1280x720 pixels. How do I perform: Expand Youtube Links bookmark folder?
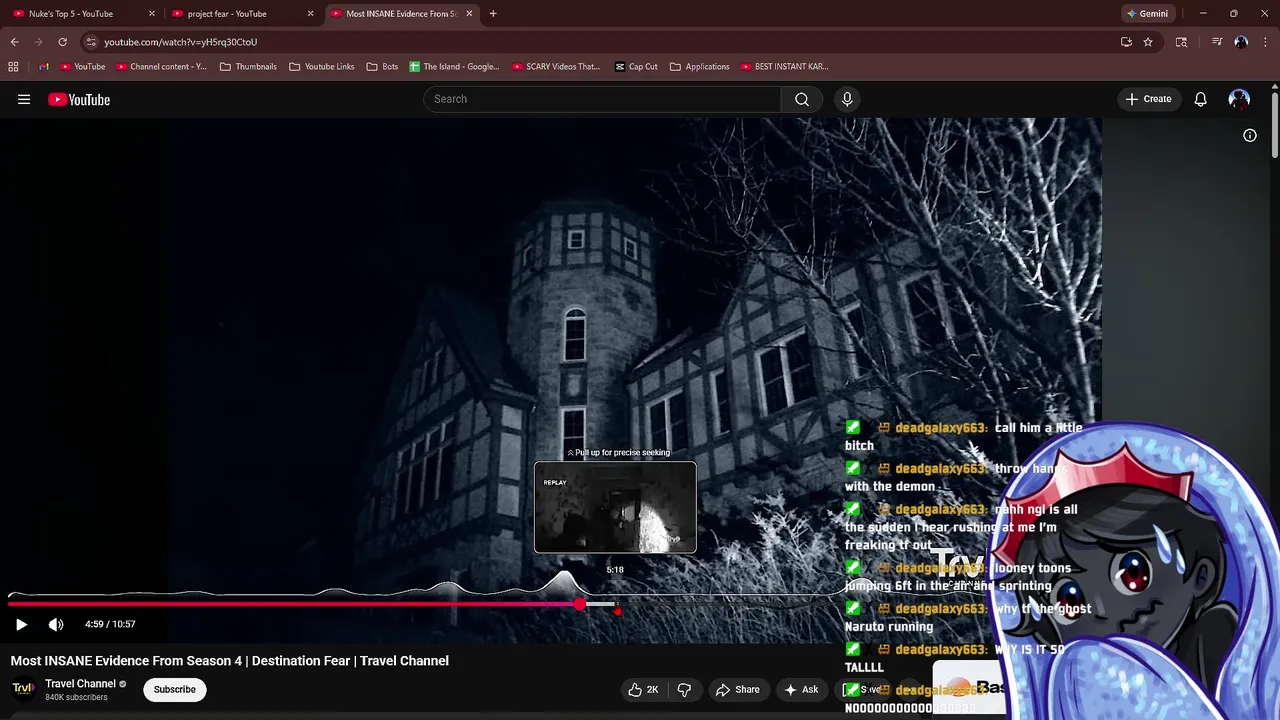321,67
